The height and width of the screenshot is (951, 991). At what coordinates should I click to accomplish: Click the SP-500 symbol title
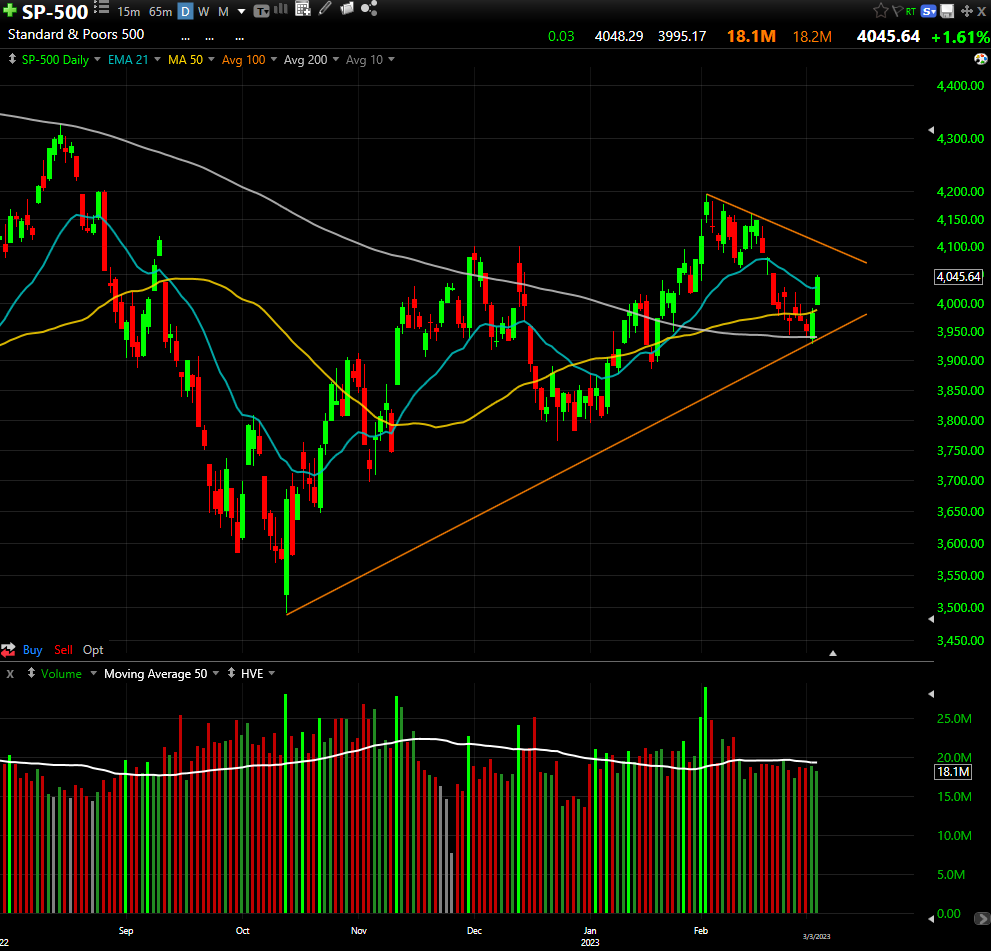pyautogui.click(x=55, y=12)
